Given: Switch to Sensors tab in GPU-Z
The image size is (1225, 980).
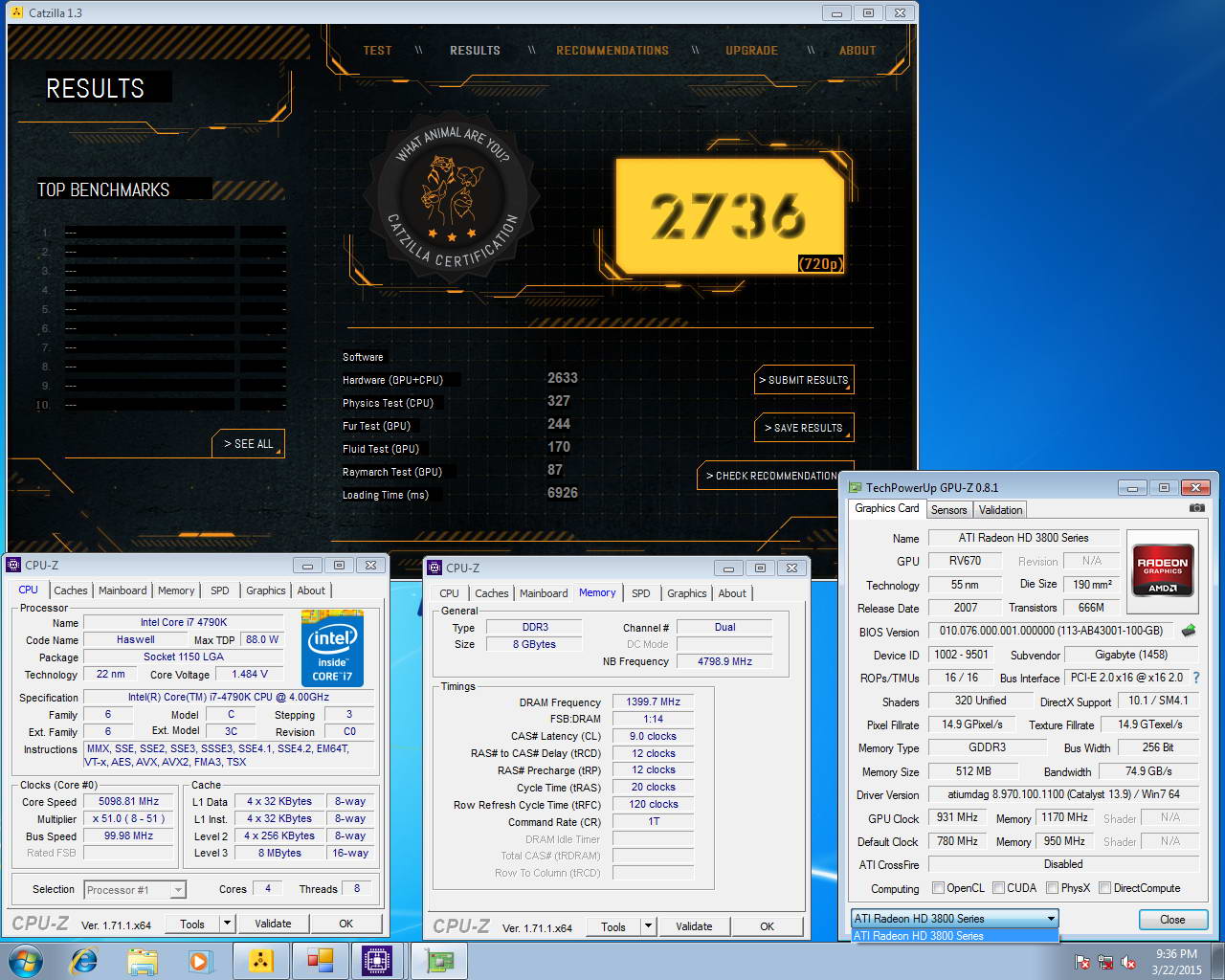Looking at the screenshot, I should [x=948, y=510].
